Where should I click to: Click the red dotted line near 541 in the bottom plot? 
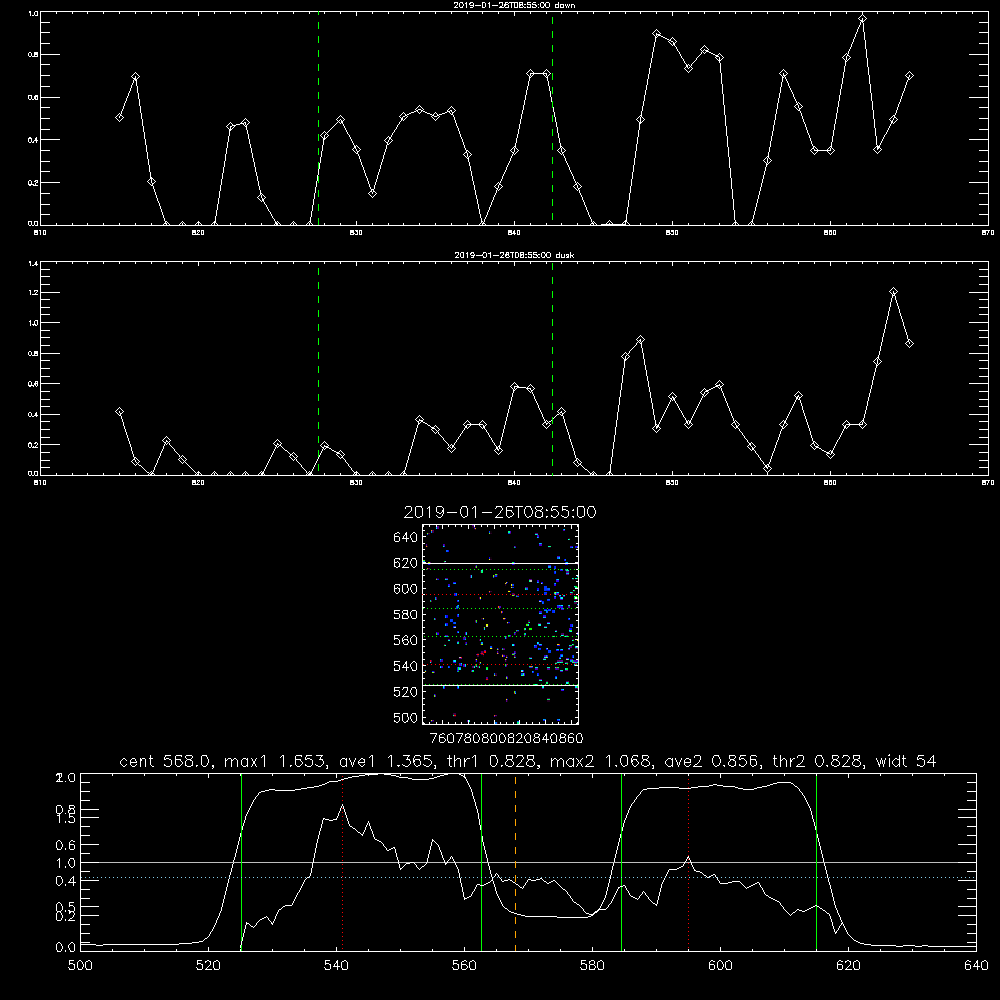(342, 861)
